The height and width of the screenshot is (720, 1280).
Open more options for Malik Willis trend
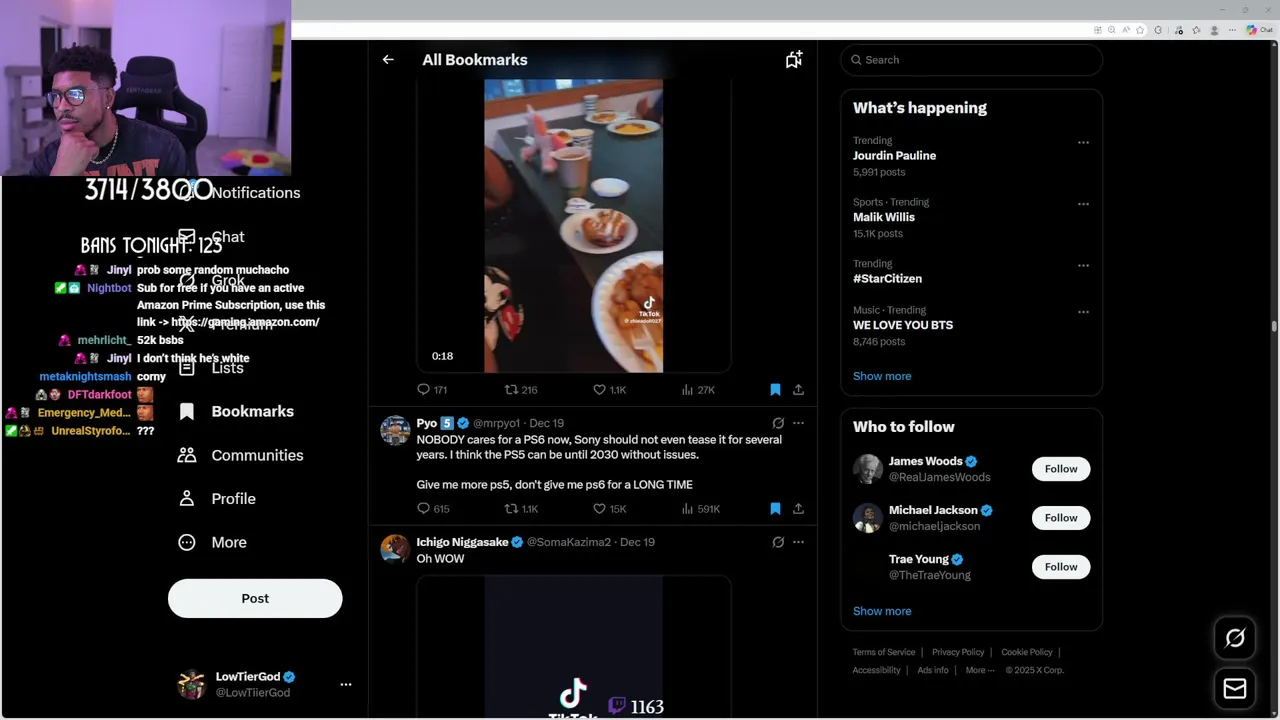[1083, 204]
